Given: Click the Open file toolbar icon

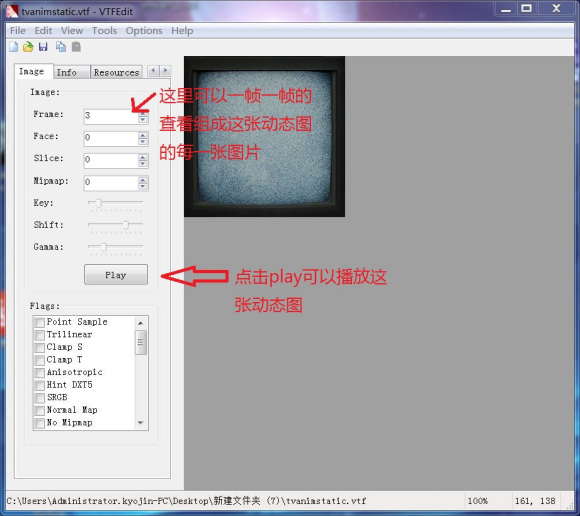Looking at the screenshot, I should [x=28, y=47].
